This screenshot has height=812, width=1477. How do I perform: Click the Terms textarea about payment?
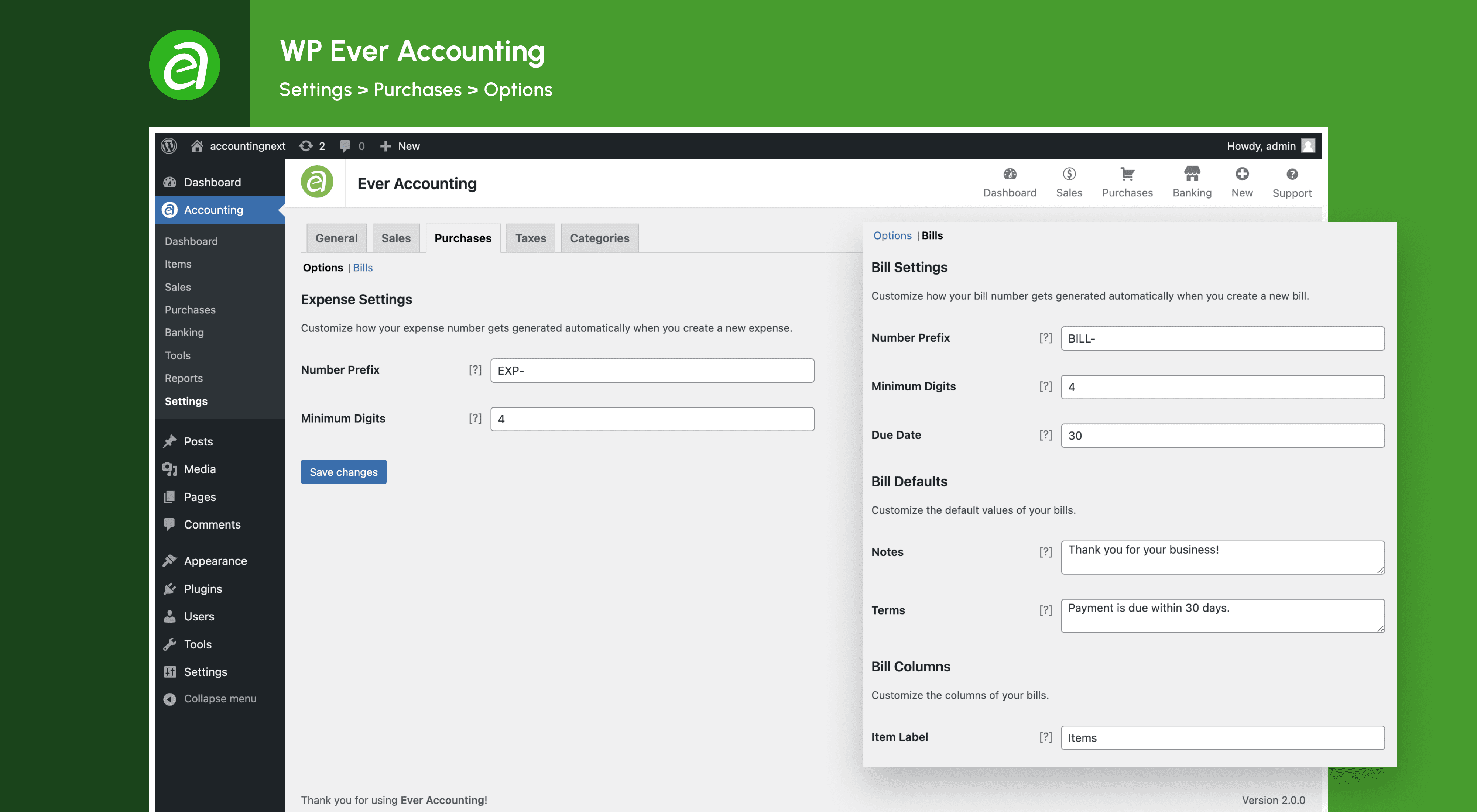click(x=1223, y=616)
